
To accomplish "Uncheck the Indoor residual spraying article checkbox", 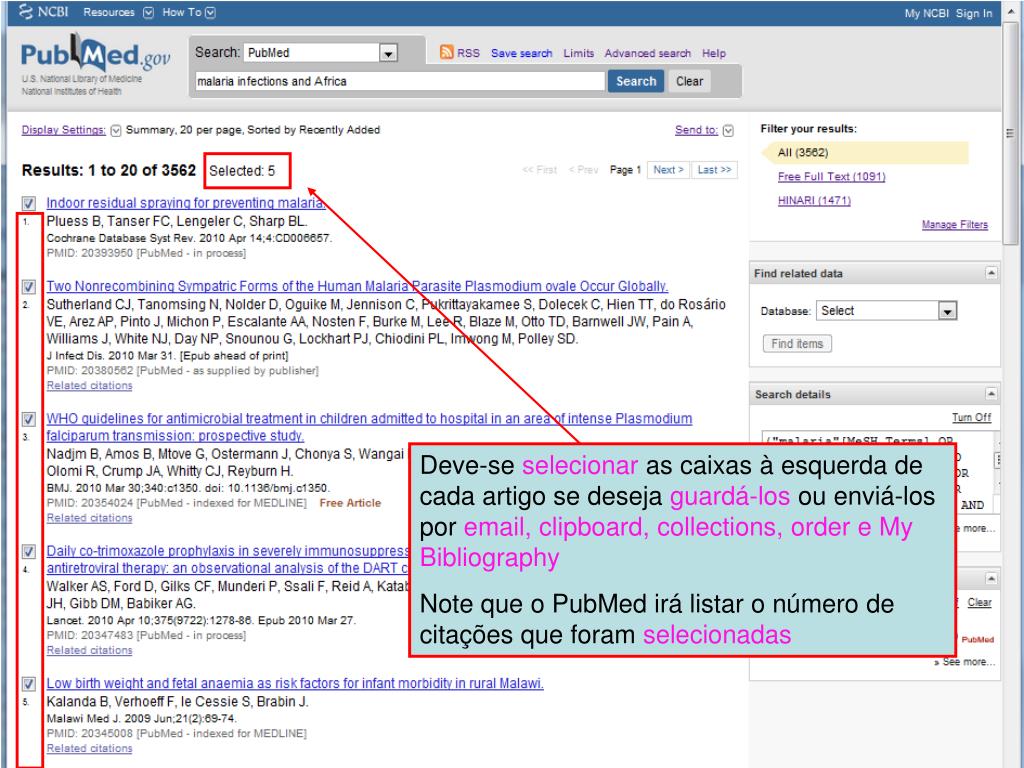I will [x=29, y=203].
